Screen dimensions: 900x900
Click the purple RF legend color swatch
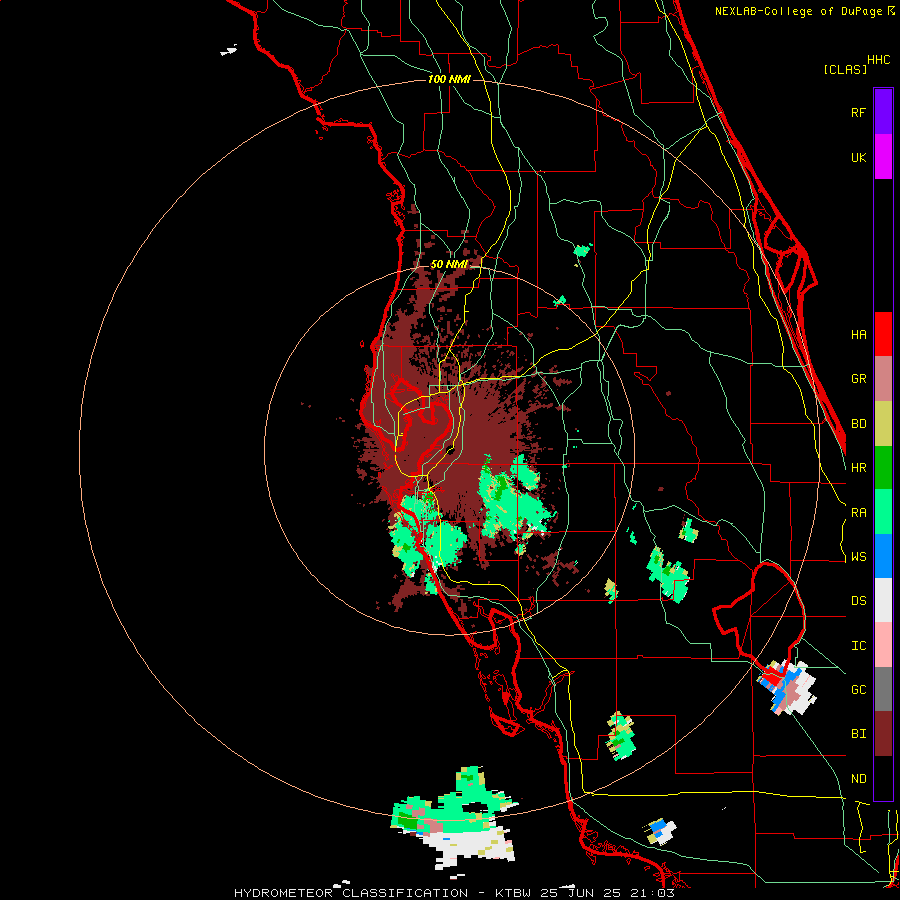(x=883, y=112)
